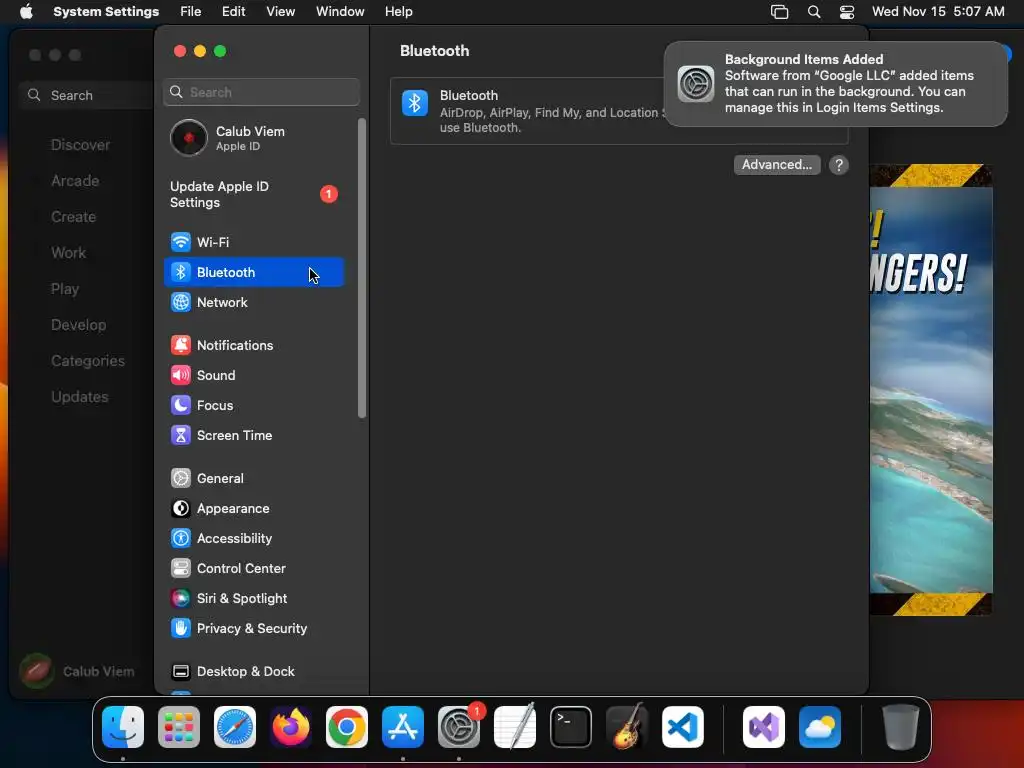
Task: Open the Control Center settings icon
Action: click(181, 569)
